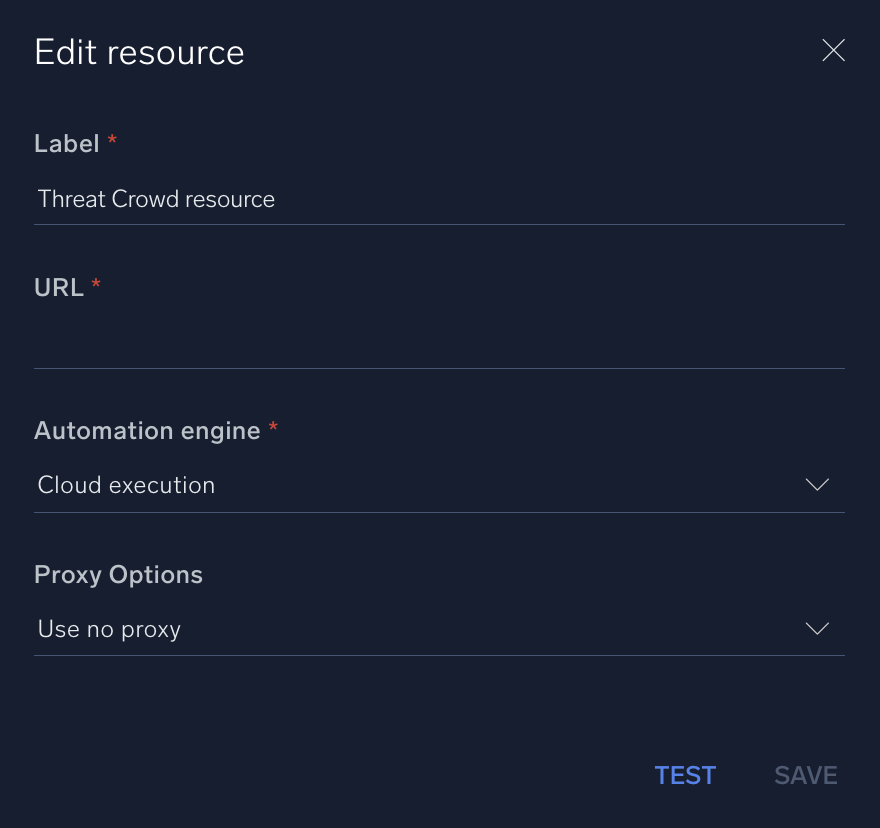Click the Proxy Options caption

click(x=118, y=575)
